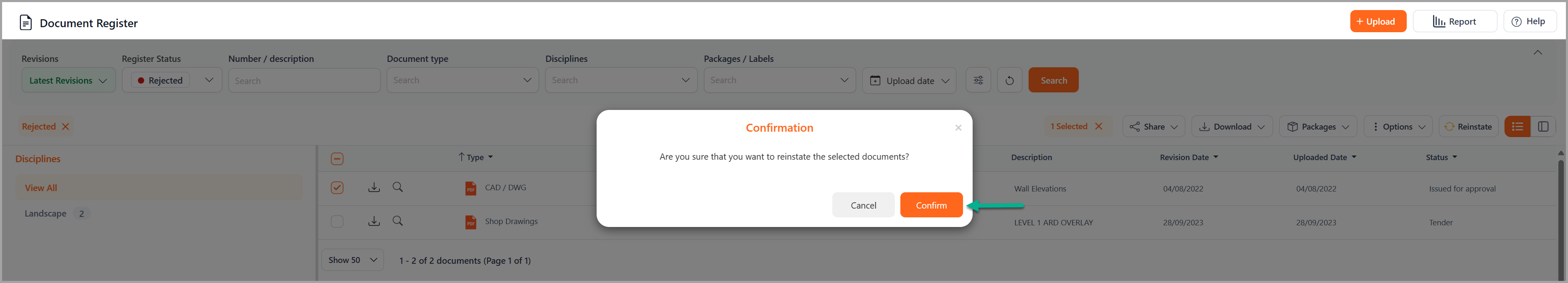Open the Share menu

click(1154, 127)
